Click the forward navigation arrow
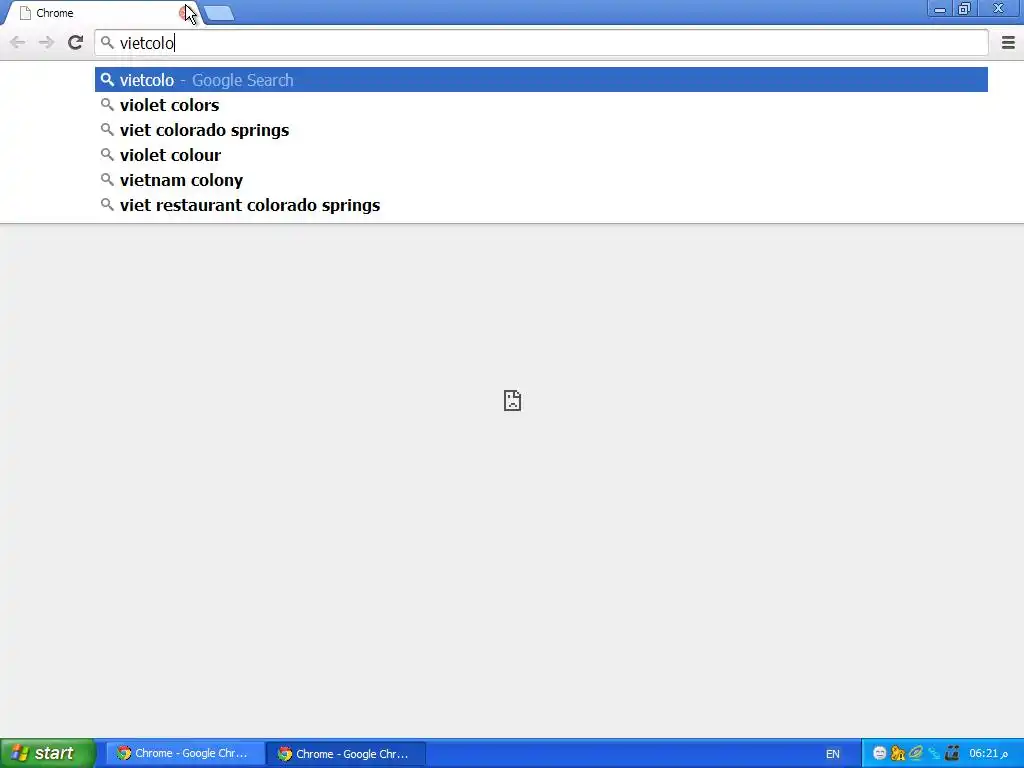 (x=46, y=43)
